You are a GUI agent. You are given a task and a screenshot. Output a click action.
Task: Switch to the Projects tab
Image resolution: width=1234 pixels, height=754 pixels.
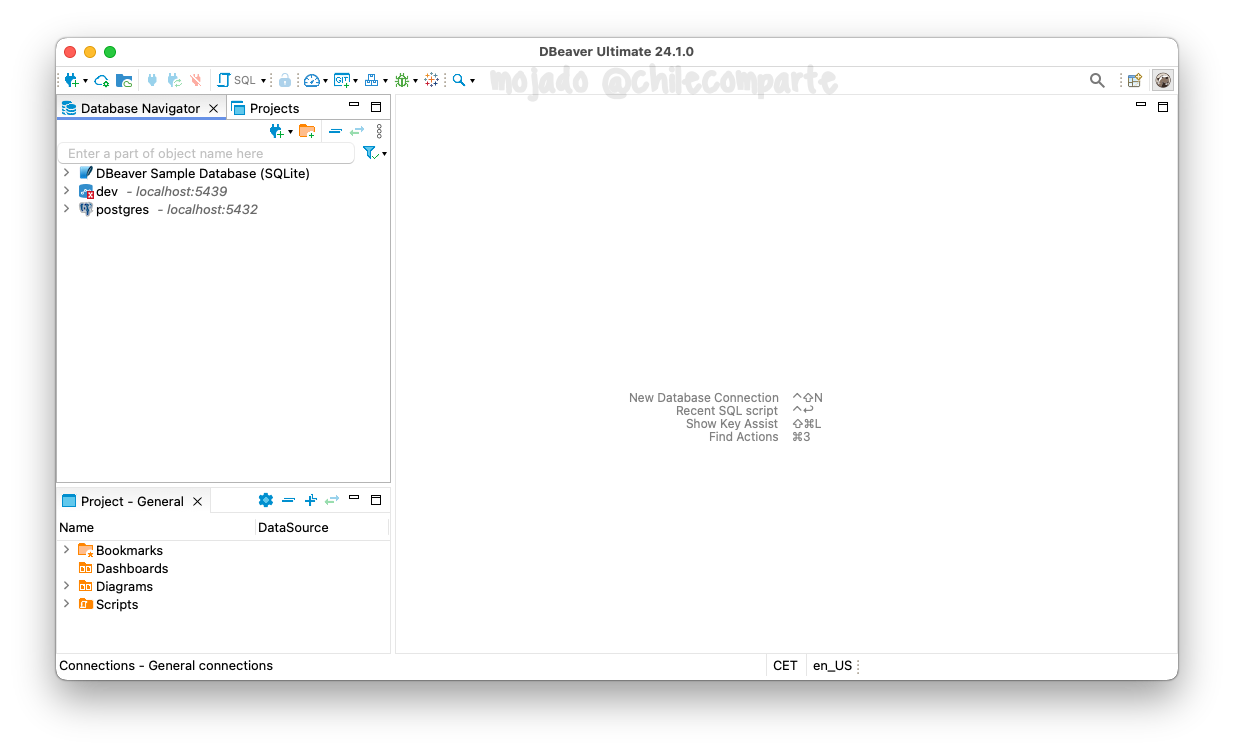[265, 108]
